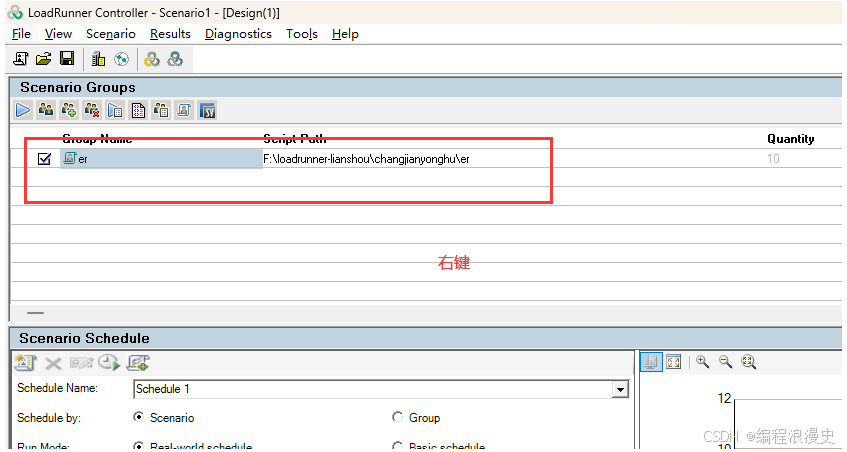847x452 pixels.
Task: Open the Scenario menu
Action: coord(111,34)
